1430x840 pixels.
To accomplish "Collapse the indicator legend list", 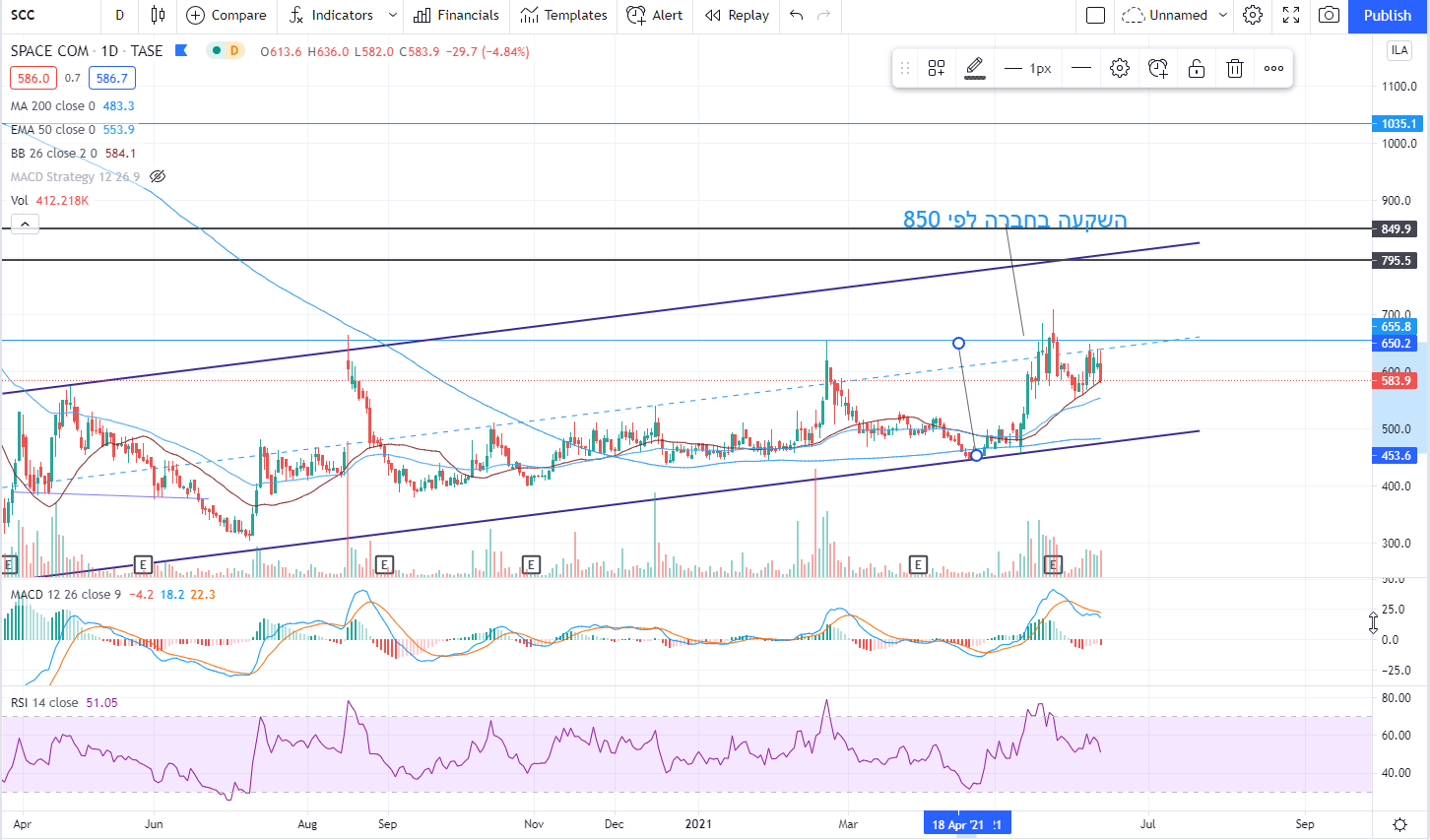I will click(x=25, y=225).
